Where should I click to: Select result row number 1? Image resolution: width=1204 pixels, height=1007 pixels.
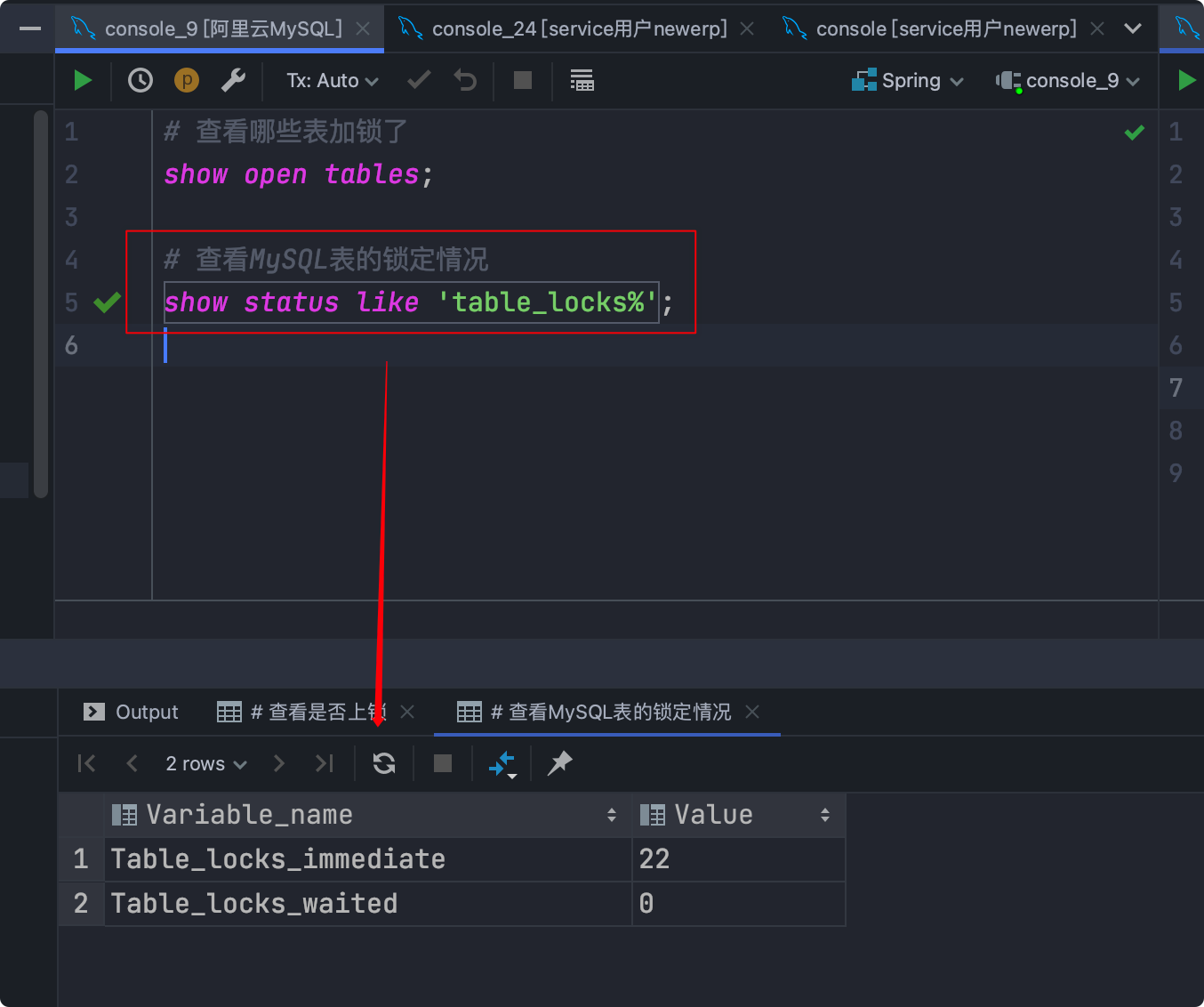pos(81,859)
